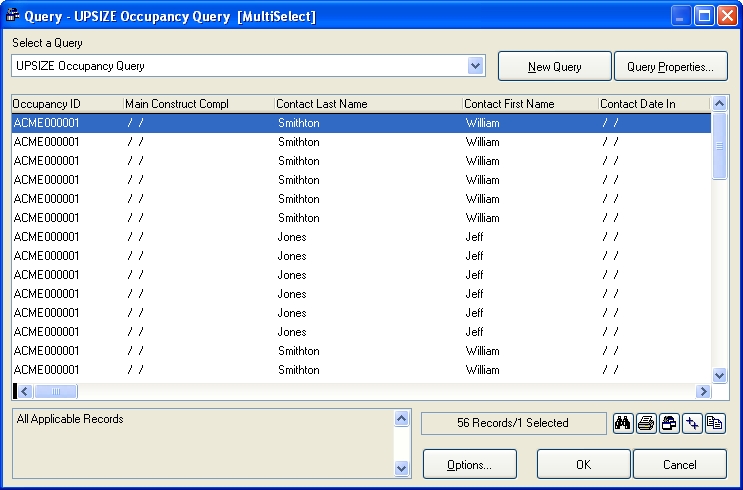The image size is (743, 490).
Task: Select the first Jones row in grid
Action: click(292, 237)
